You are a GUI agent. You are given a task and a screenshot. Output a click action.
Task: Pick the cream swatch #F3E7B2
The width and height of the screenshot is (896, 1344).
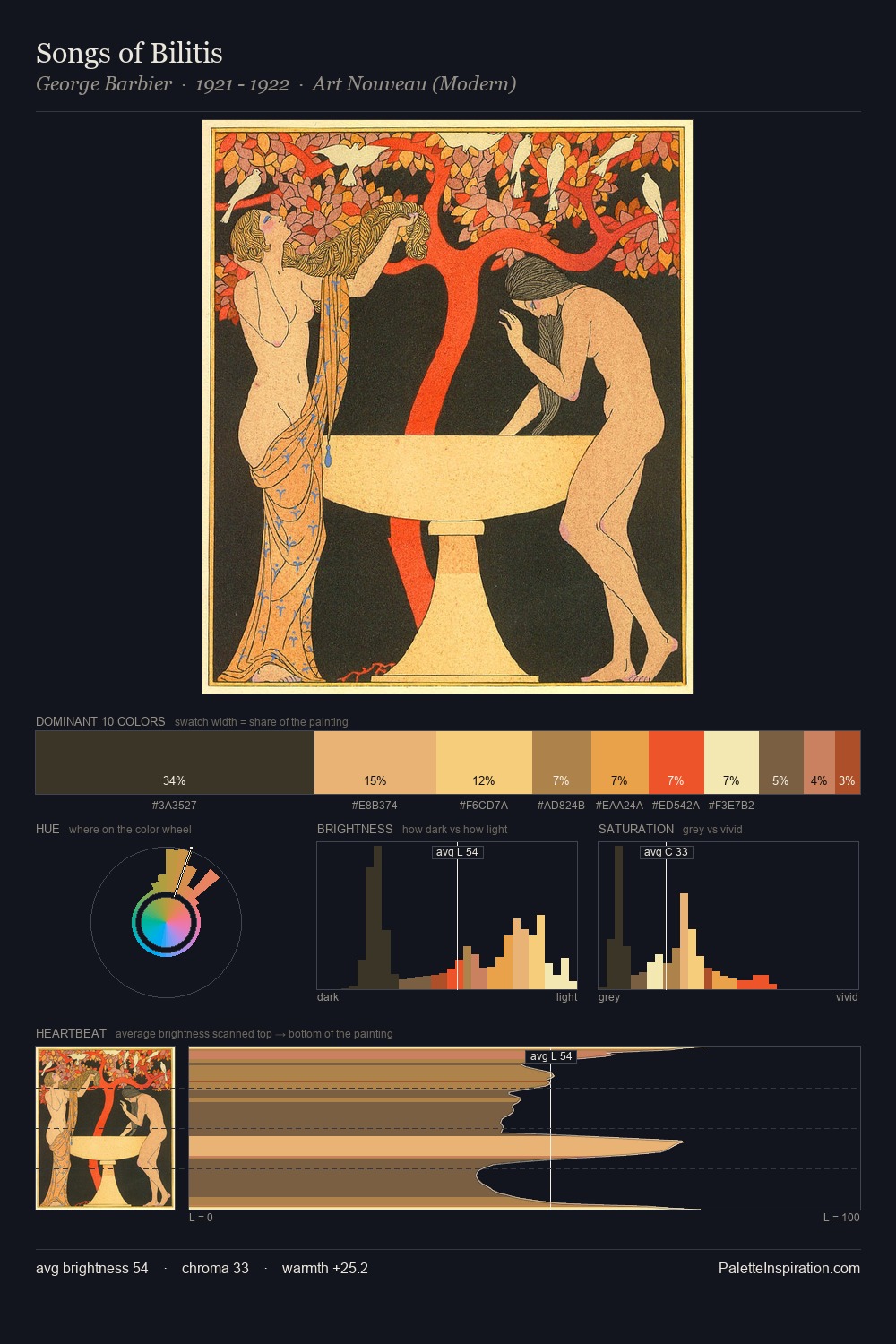coord(731,762)
